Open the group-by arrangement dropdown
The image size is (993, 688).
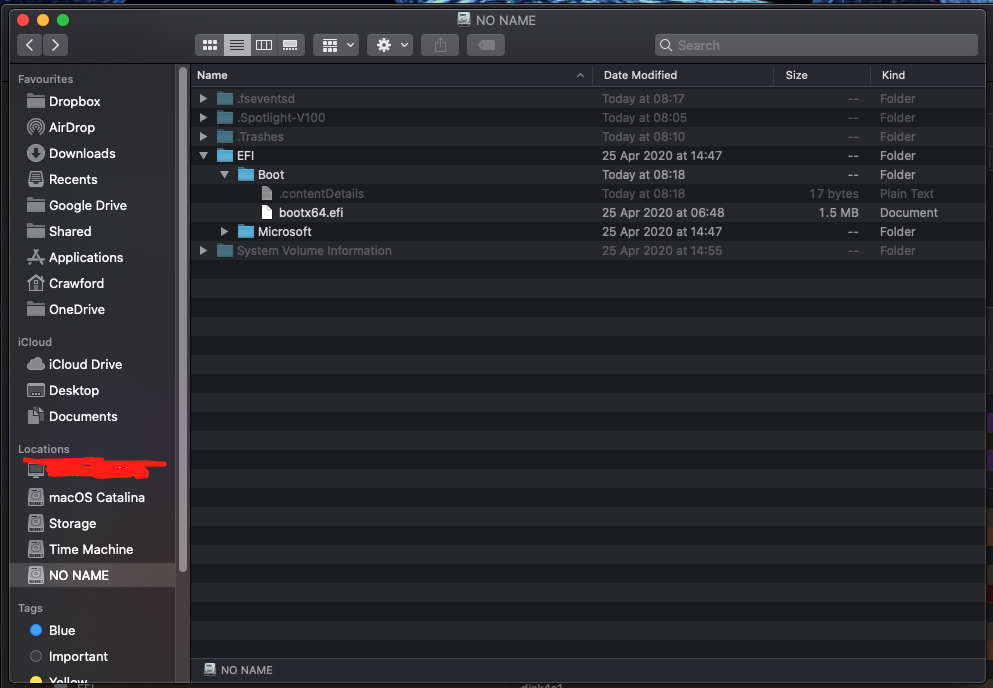(336, 45)
